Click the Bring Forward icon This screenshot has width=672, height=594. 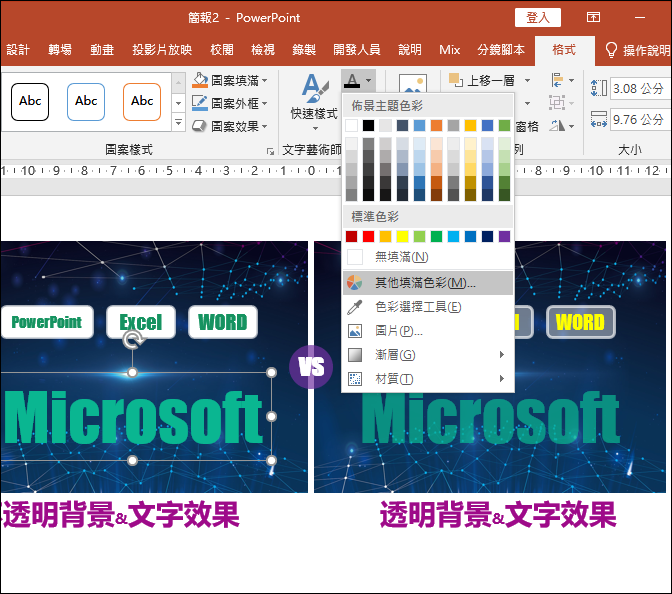(x=456, y=80)
